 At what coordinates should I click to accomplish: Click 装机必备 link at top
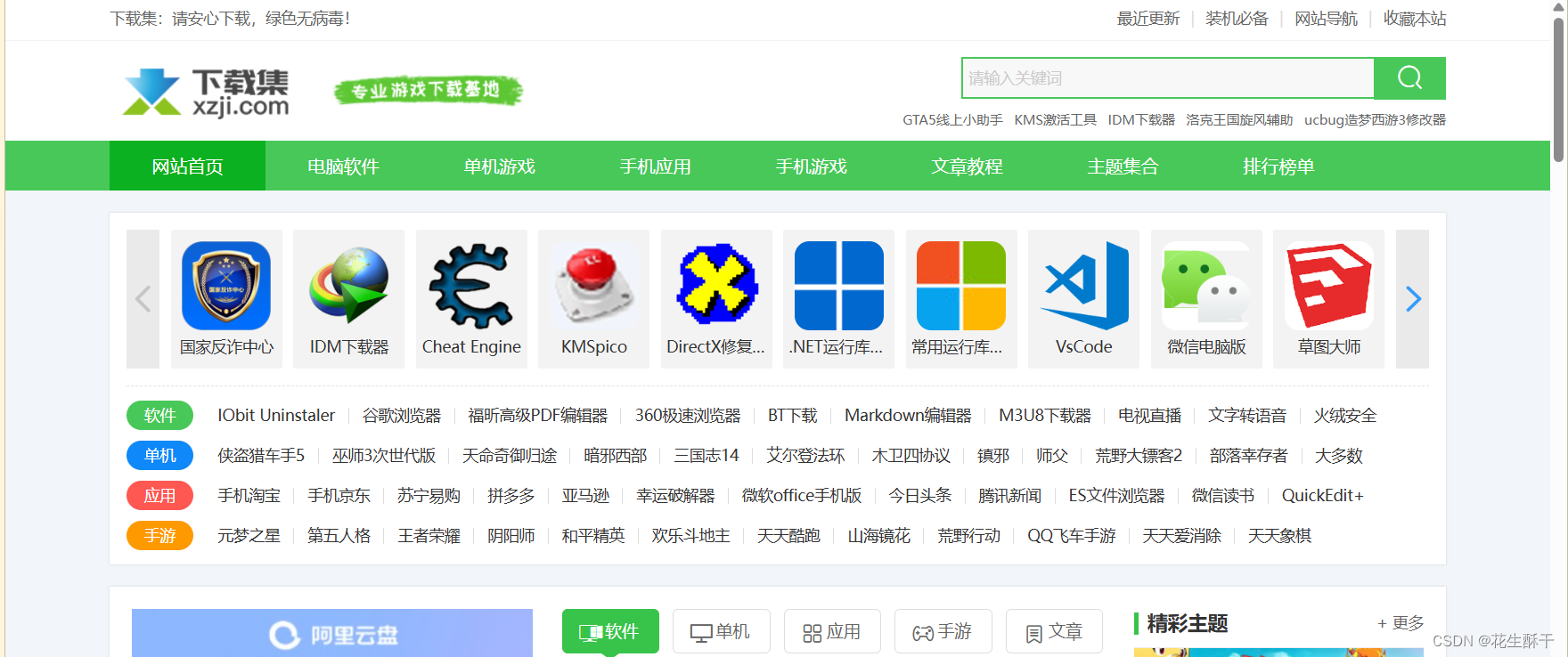pos(1237,19)
